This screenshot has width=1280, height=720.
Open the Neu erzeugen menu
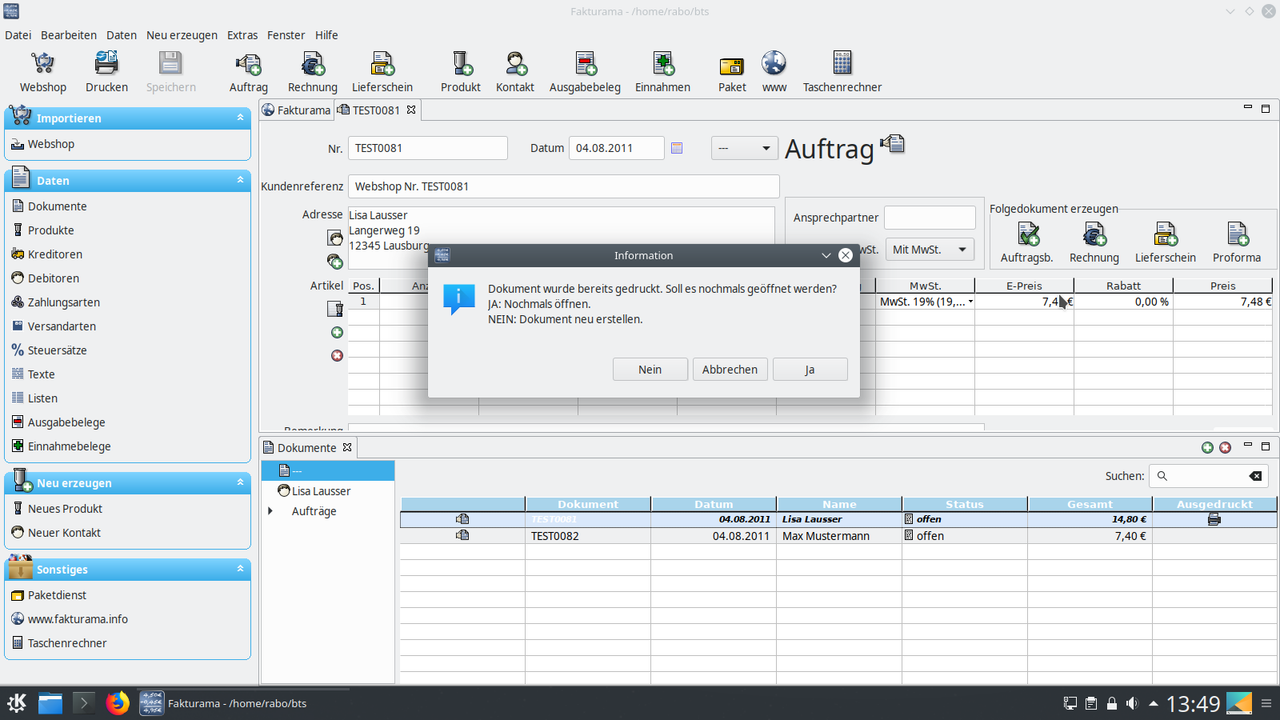[182, 35]
